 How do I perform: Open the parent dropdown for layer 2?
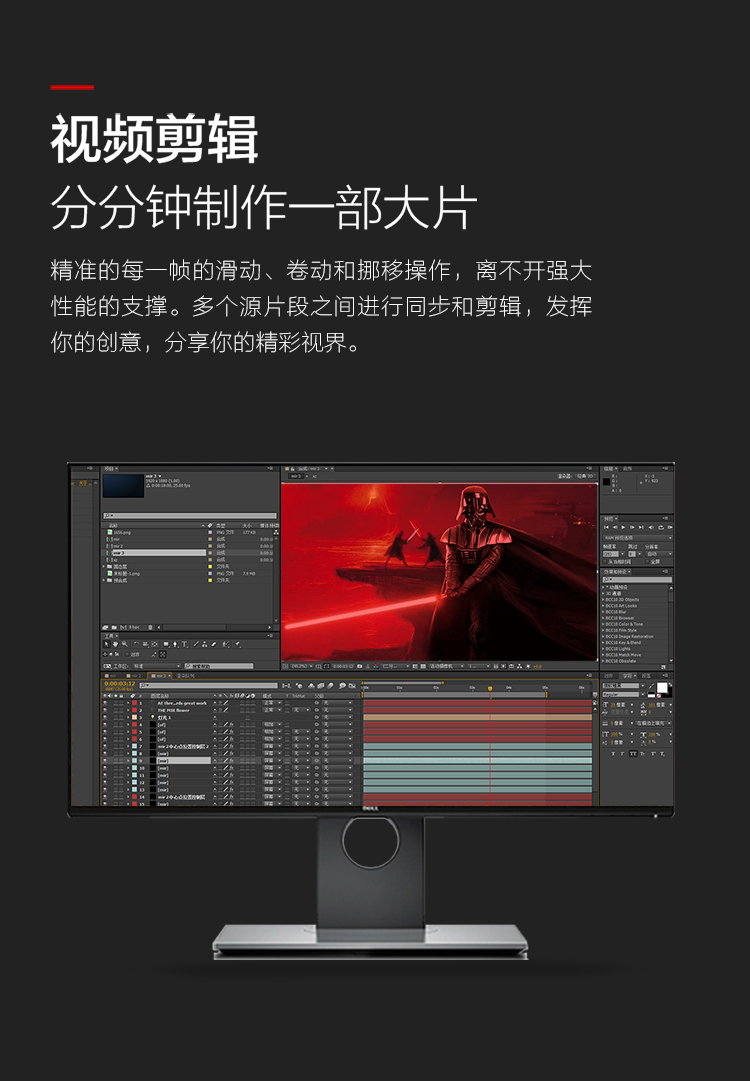click(x=337, y=710)
